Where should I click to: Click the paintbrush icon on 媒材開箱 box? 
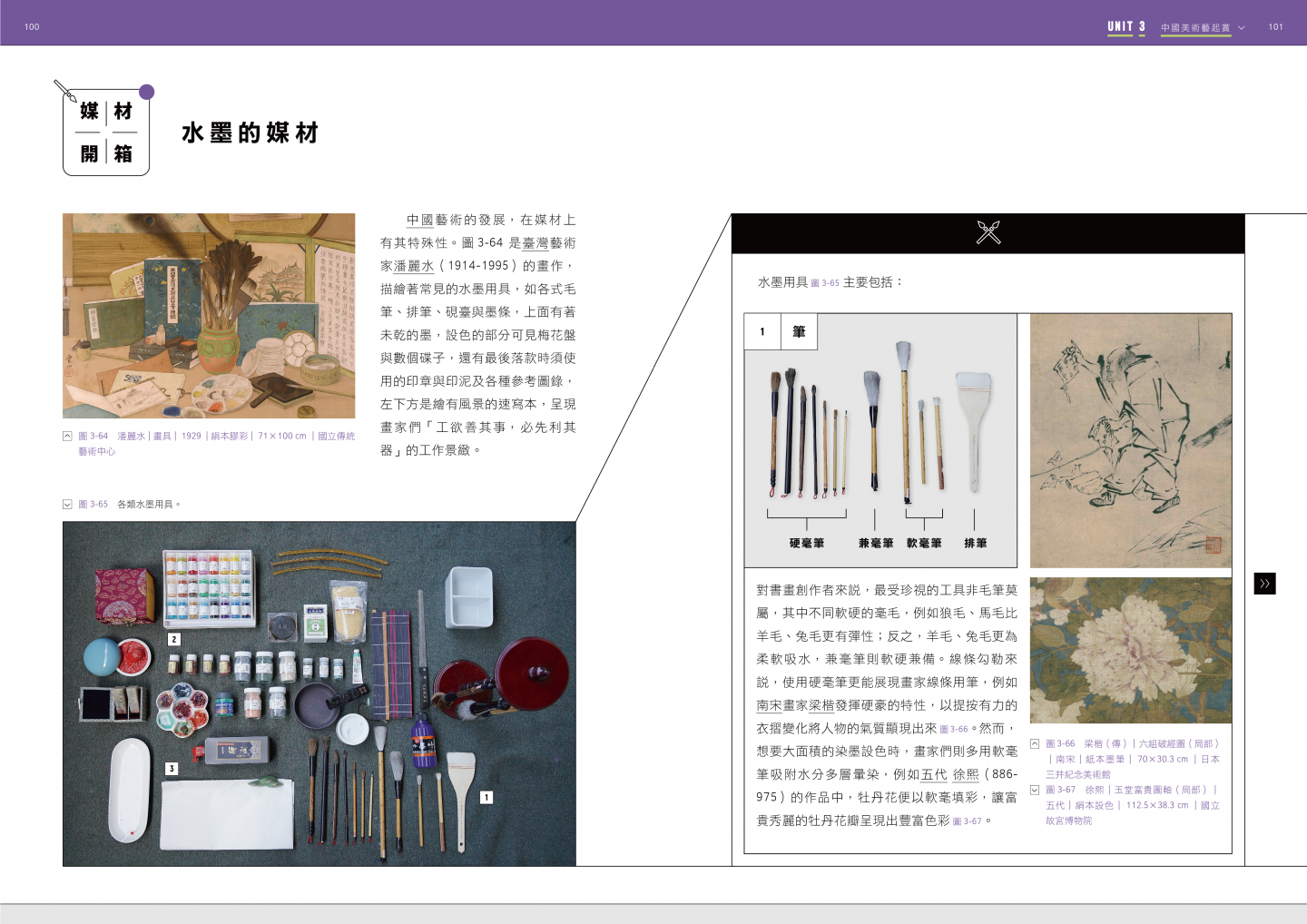(65, 91)
